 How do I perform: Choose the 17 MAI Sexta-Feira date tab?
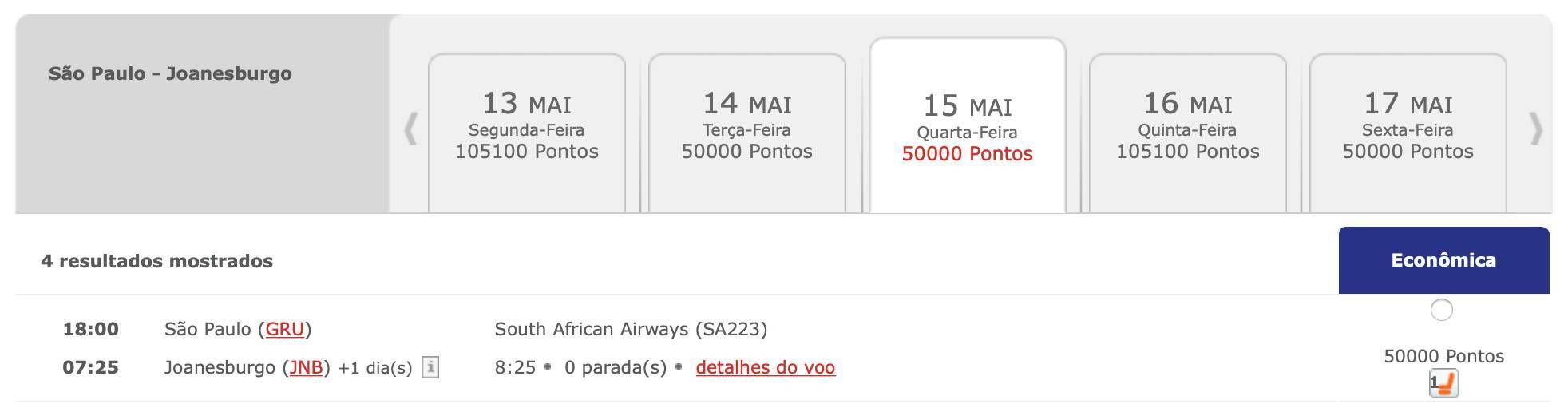click(x=1408, y=133)
